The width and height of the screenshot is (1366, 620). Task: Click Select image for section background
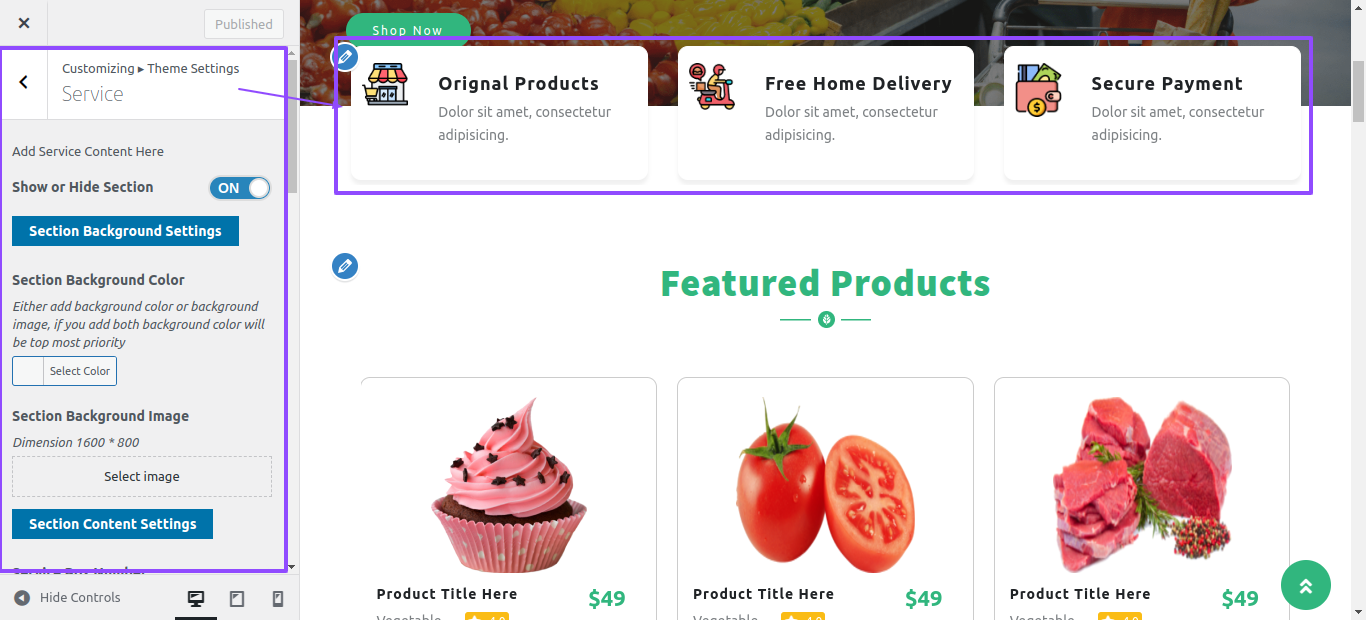click(x=142, y=477)
